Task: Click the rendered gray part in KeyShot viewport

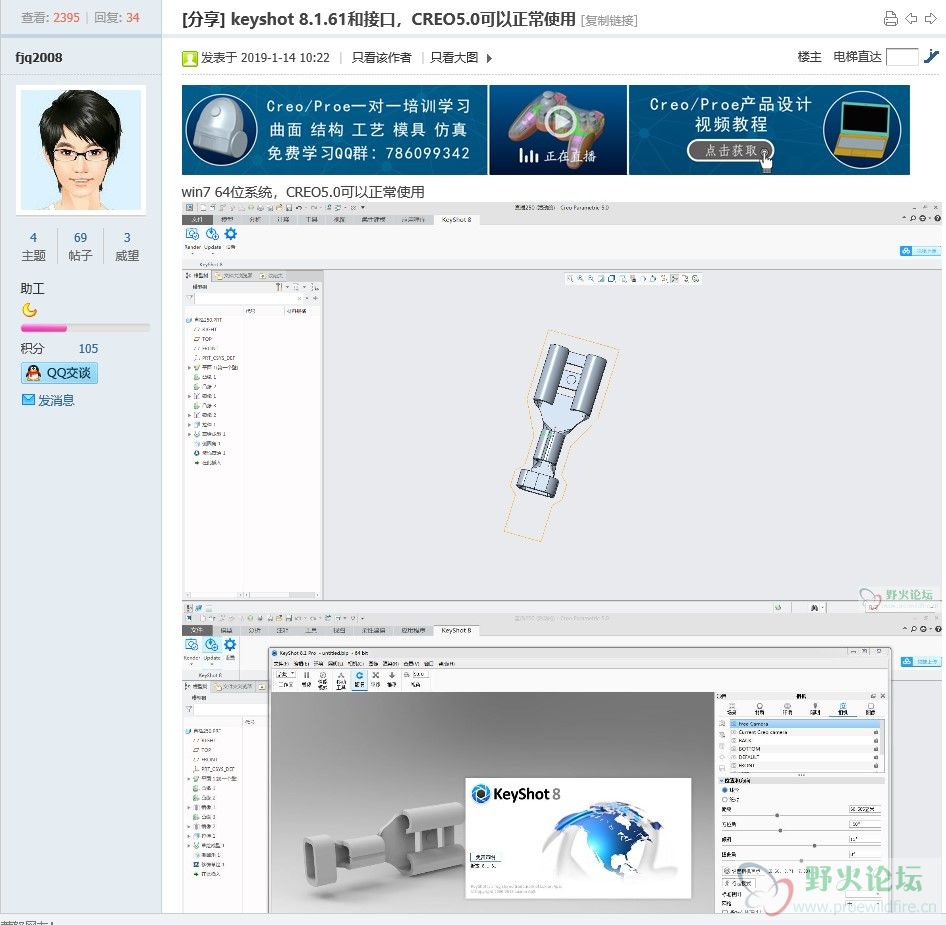Action: (384, 845)
